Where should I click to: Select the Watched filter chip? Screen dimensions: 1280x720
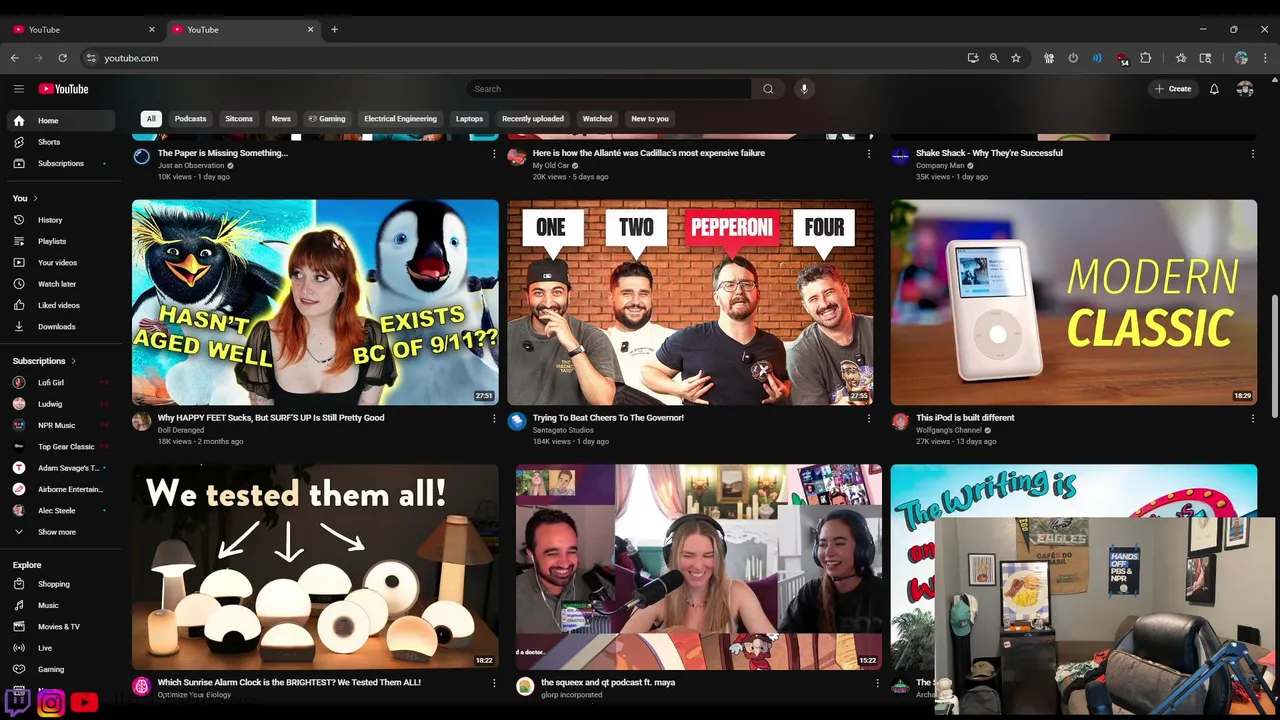coord(597,118)
